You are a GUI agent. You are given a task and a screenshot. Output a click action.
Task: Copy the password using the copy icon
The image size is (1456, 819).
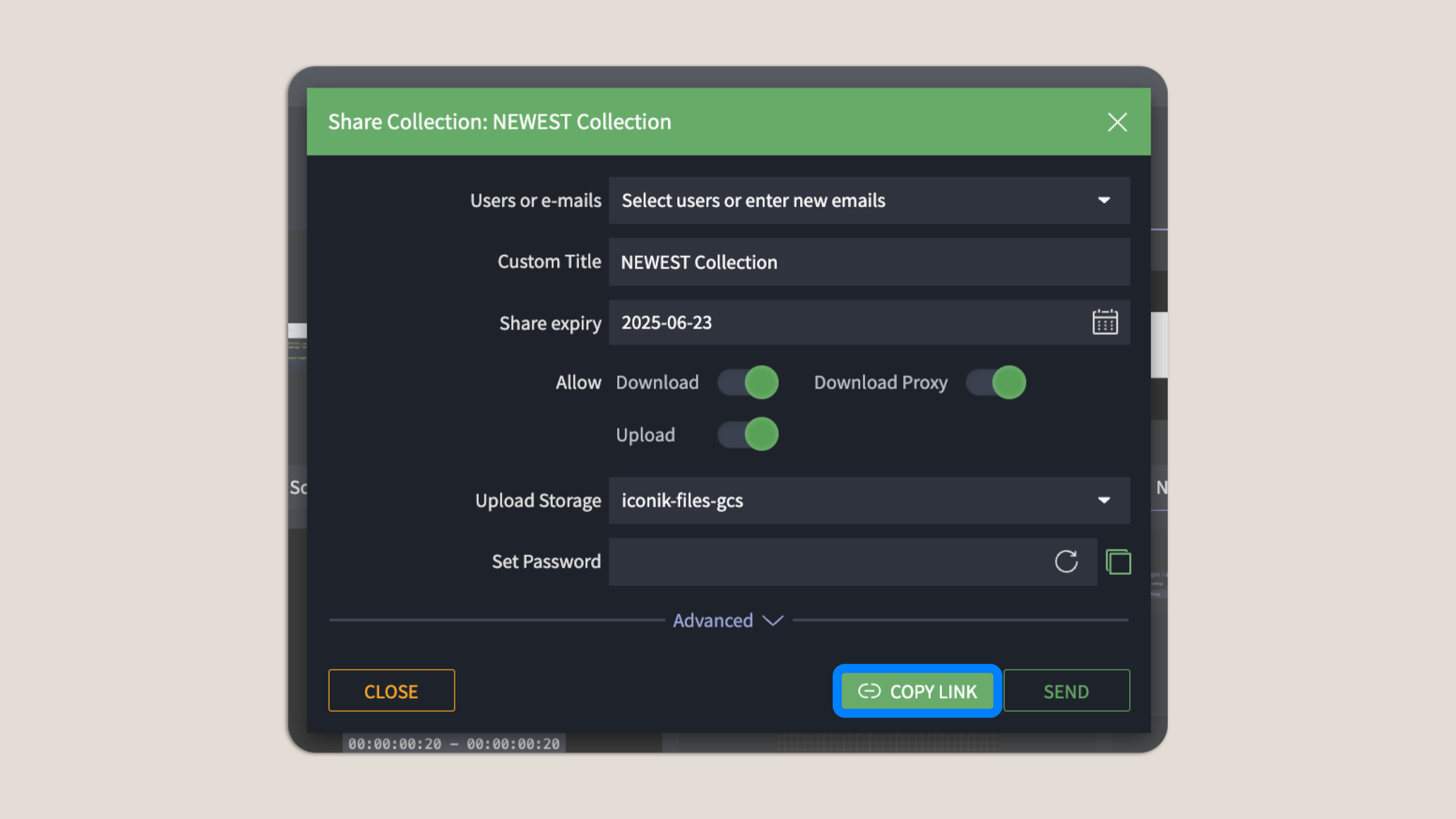1118,562
